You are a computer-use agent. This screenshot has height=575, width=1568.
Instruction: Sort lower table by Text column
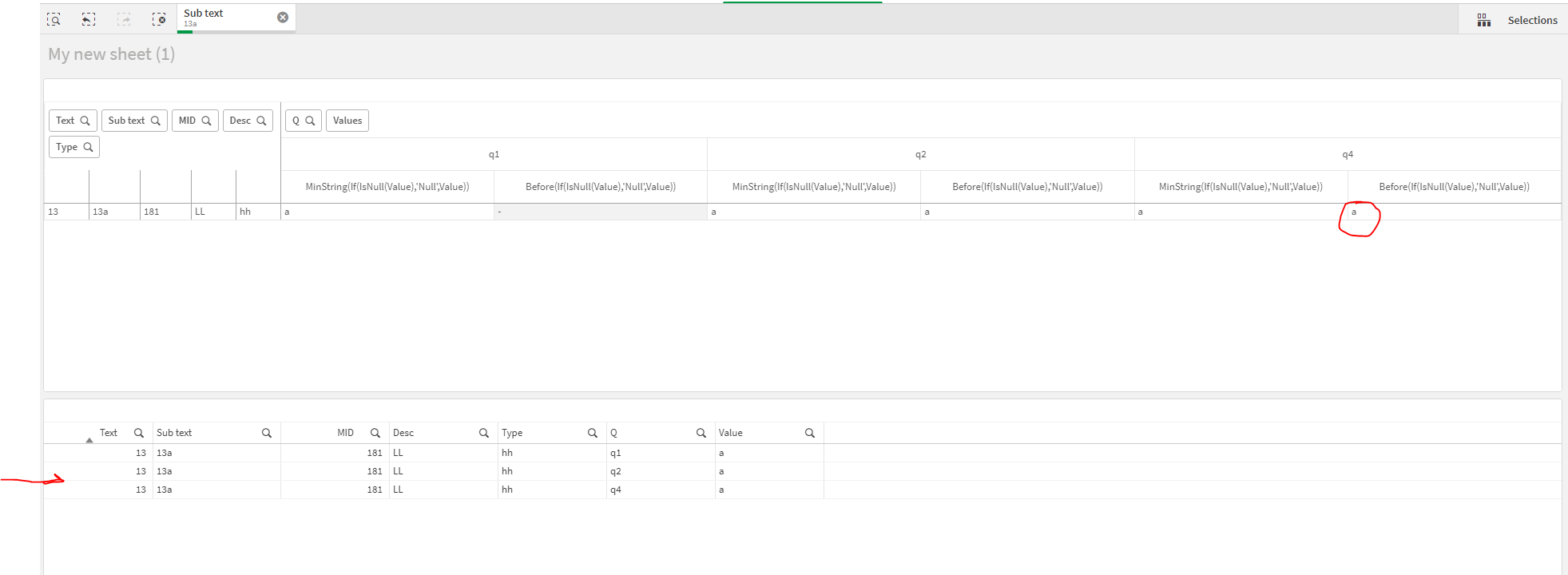108,433
